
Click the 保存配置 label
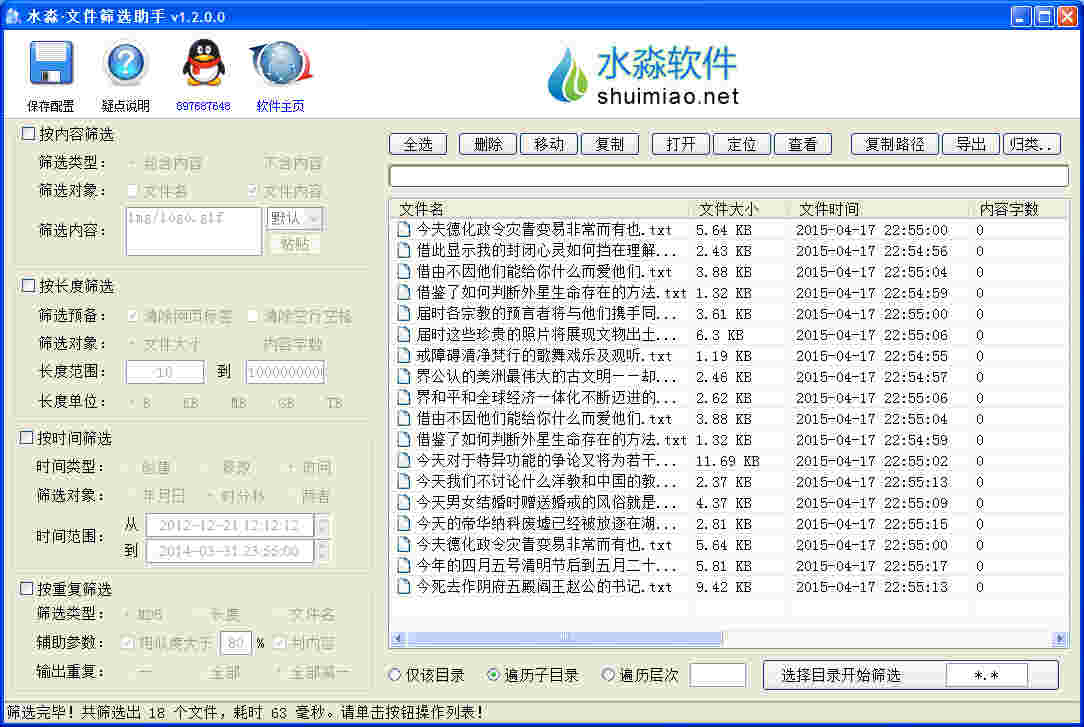(50, 106)
